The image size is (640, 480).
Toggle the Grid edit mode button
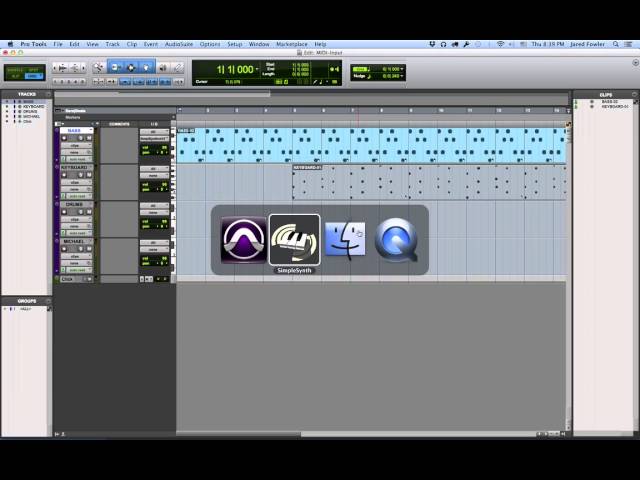tap(33, 76)
